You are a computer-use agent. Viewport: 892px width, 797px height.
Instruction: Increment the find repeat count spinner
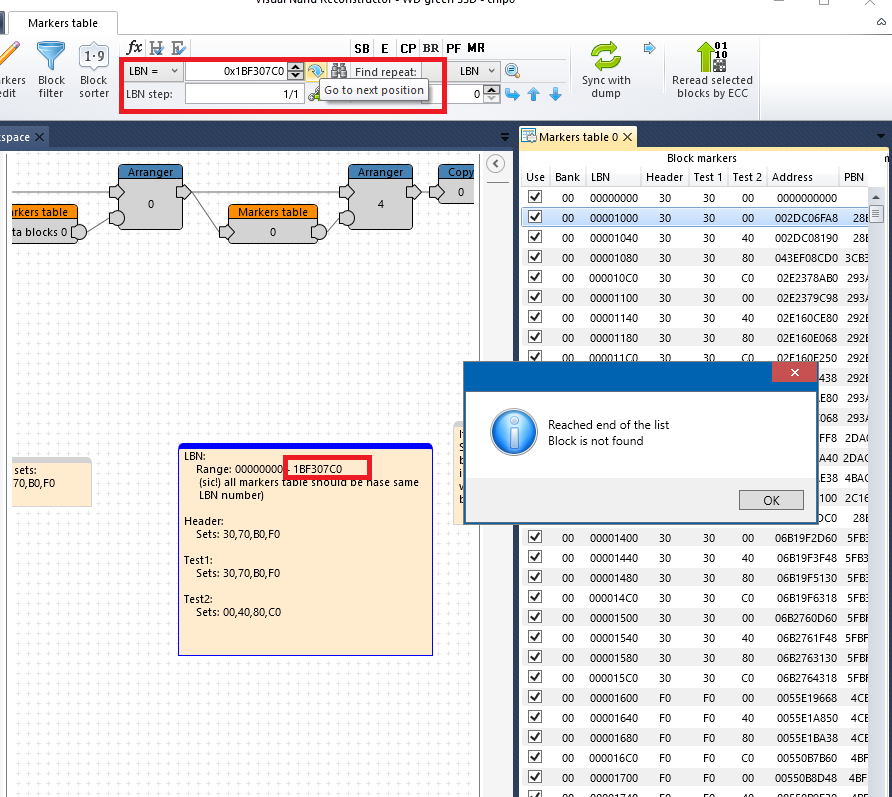click(492, 89)
